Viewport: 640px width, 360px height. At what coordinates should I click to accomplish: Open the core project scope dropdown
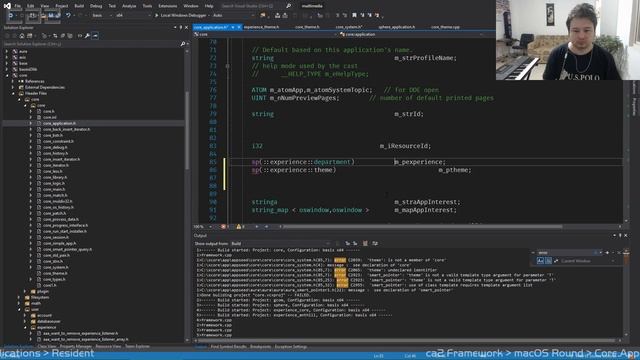coord(265,35)
